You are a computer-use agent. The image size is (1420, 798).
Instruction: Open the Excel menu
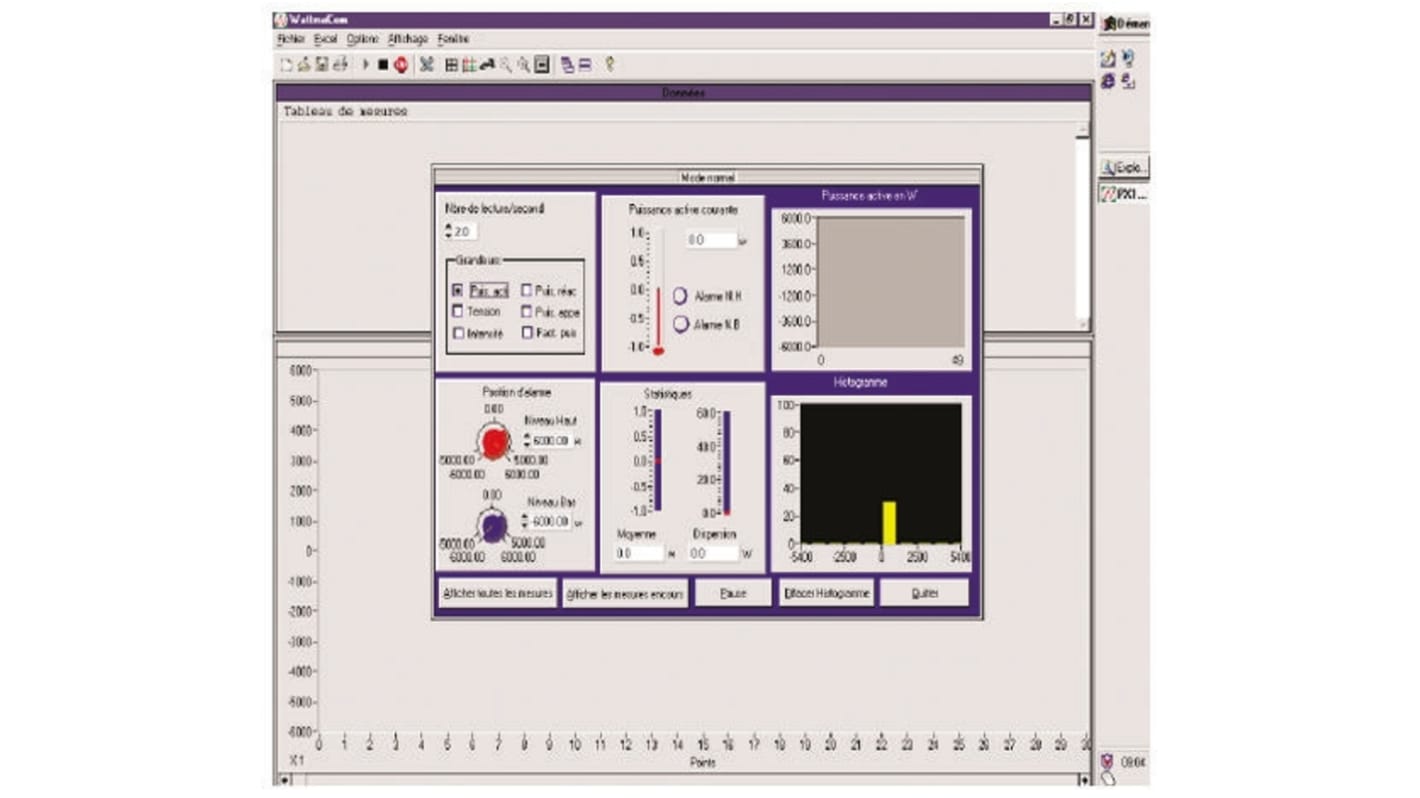(x=325, y=39)
